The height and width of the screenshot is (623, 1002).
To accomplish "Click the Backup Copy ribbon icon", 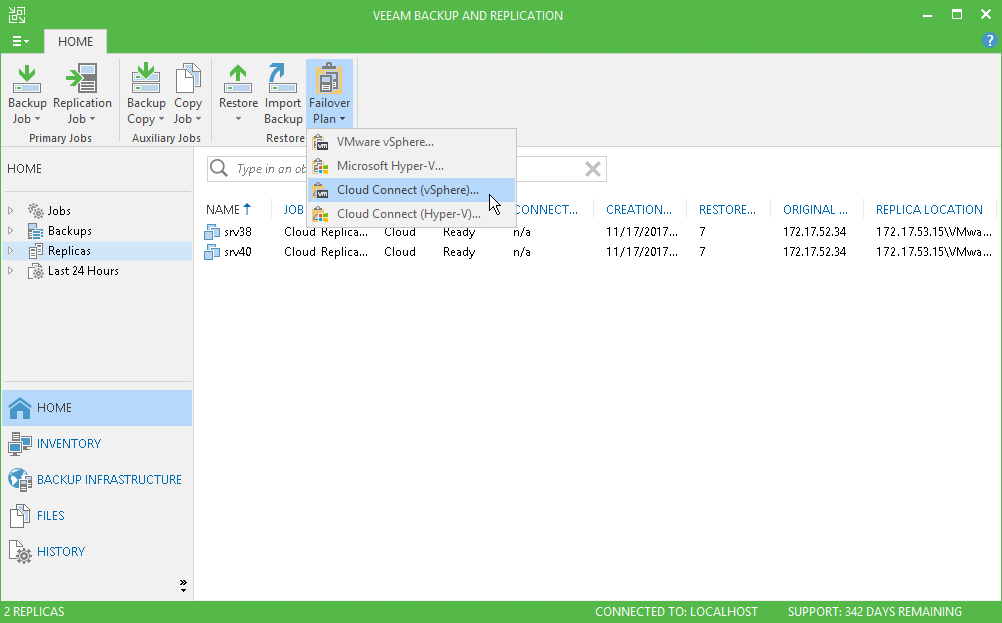I will click(x=146, y=79).
